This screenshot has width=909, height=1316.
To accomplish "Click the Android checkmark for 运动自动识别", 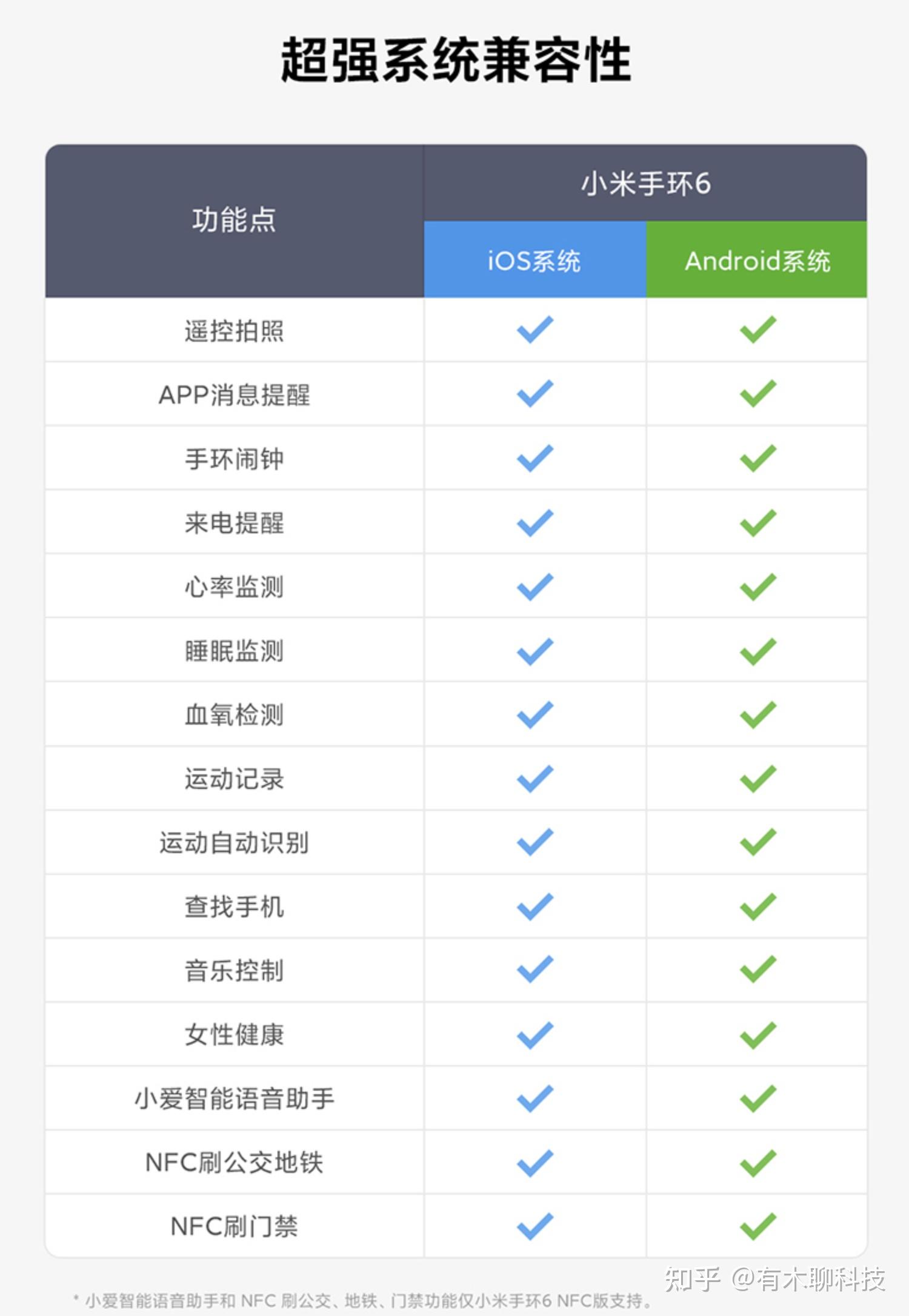I will 758,842.
